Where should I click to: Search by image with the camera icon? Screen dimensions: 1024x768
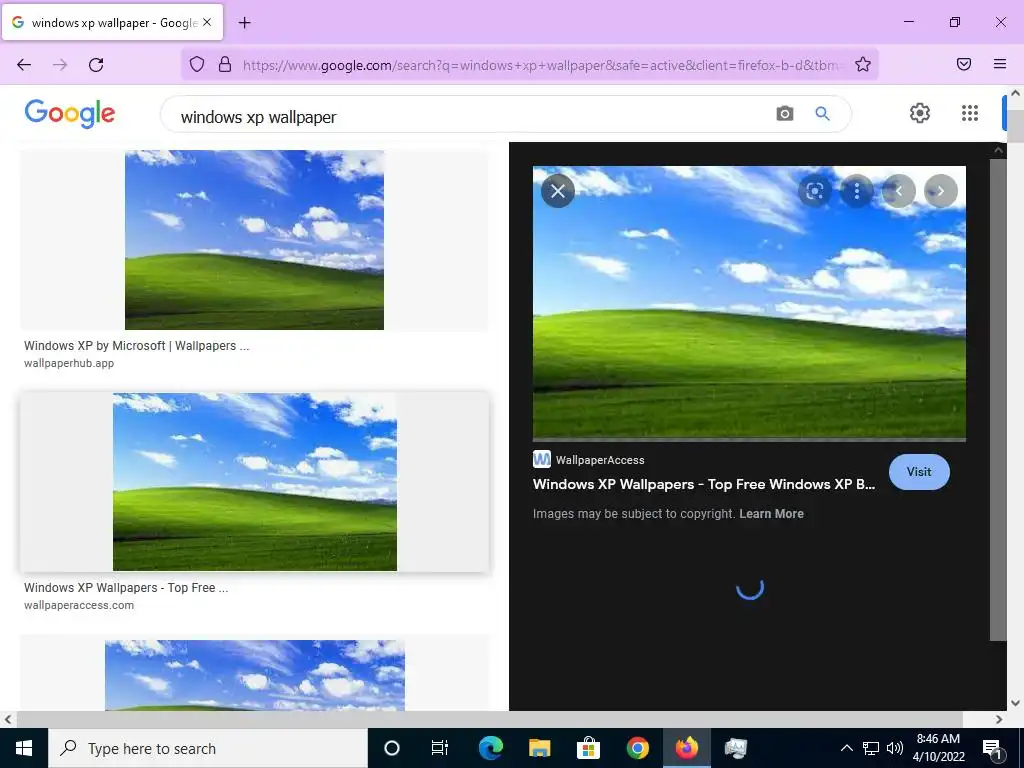click(785, 114)
